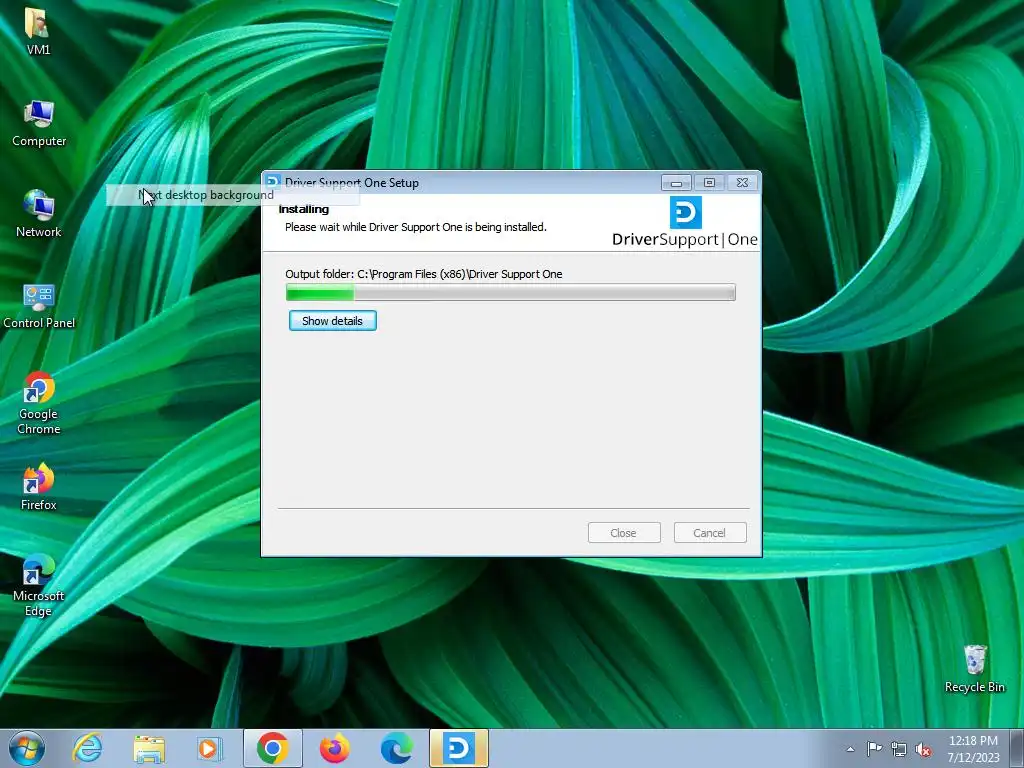
Task: Open Windows Media Player from taskbar
Action: pyautogui.click(x=210, y=748)
